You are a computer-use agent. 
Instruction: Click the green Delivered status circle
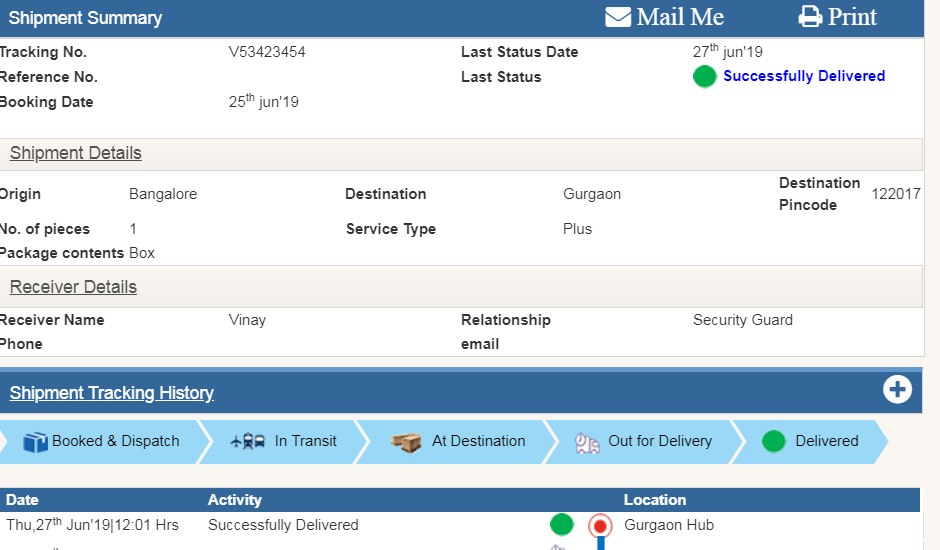(773, 441)
